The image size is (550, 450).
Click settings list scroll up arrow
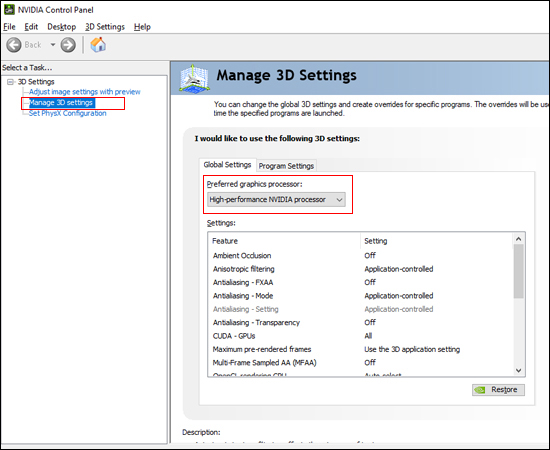[x=518, y=239]
